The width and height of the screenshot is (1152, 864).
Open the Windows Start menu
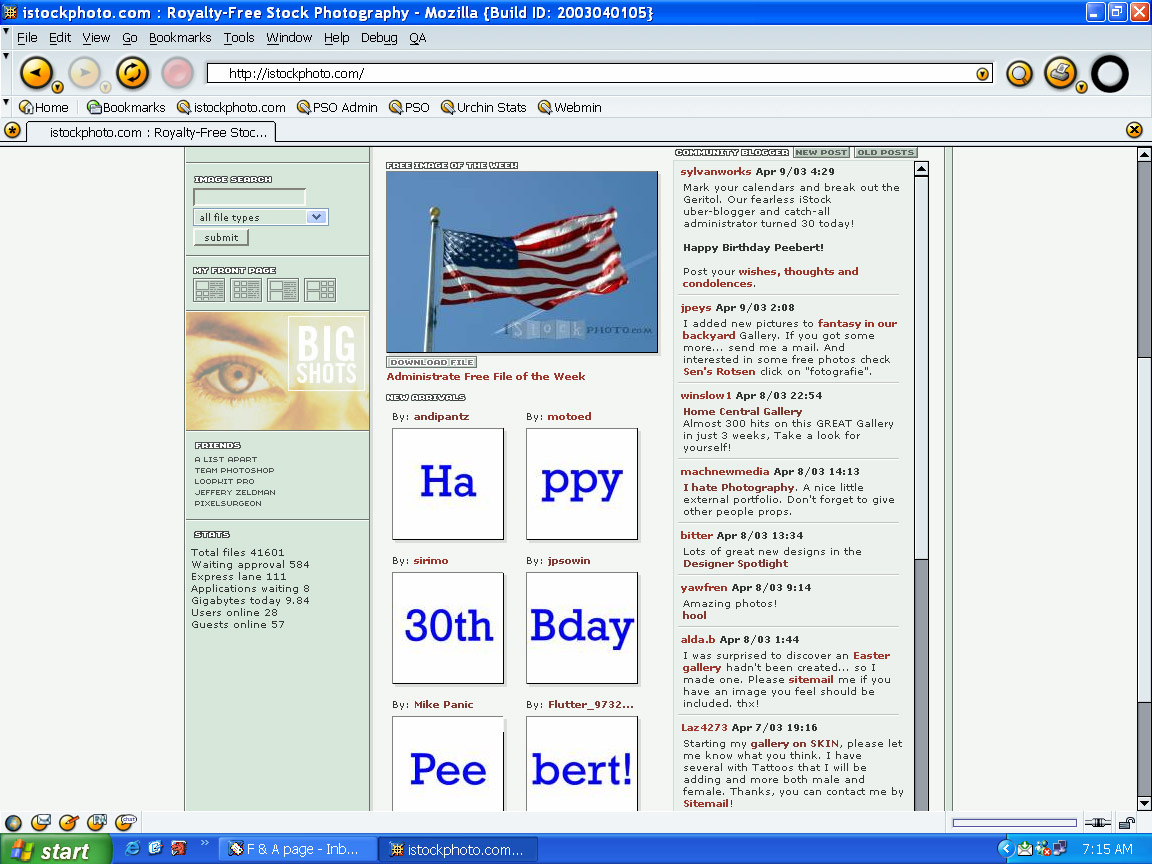tap(56, 849)
